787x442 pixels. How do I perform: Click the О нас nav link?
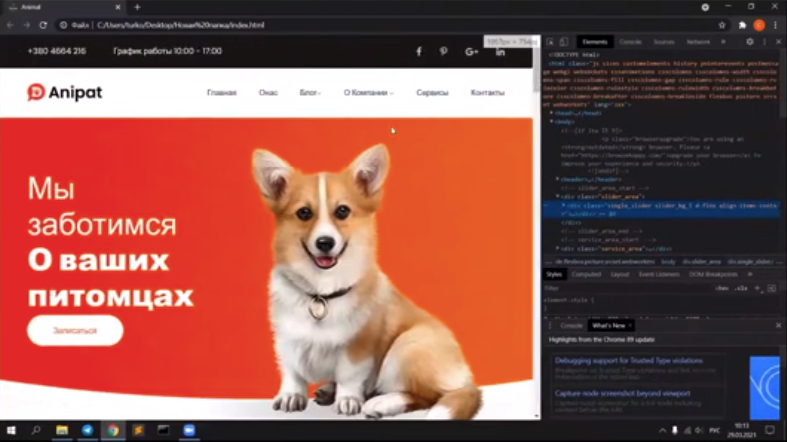(x=268, y=93)
